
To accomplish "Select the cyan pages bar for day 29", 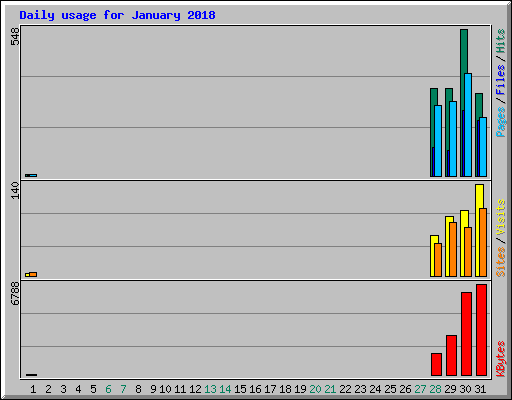I will (x=453, y=139).
